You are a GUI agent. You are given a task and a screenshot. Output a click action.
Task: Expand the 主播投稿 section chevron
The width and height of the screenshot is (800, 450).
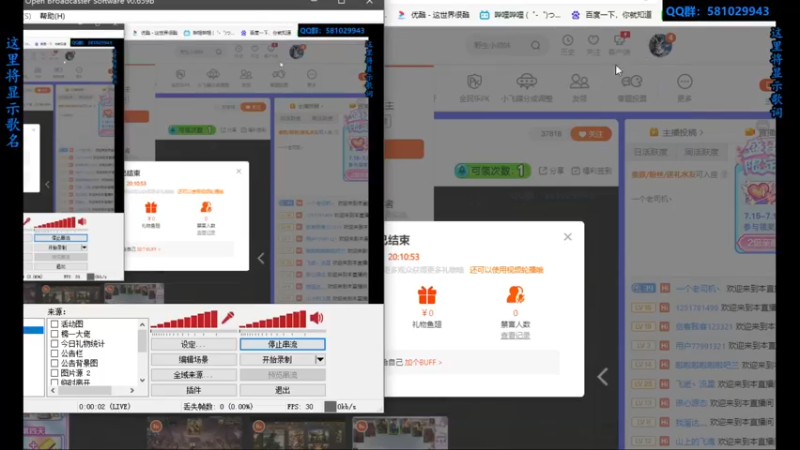pyautogui.click(x=702, y=133)
